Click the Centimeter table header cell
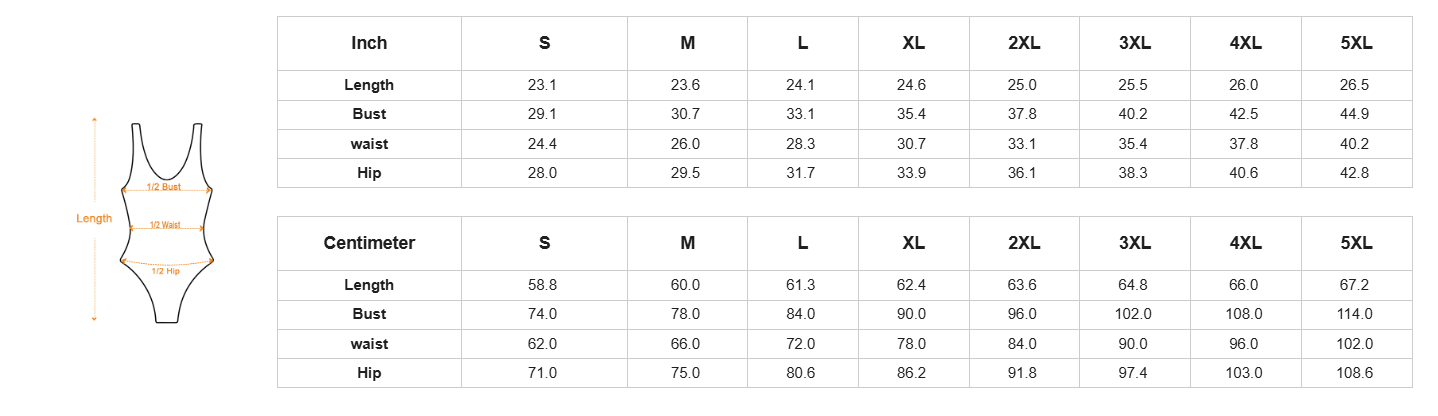 point(369,243)
